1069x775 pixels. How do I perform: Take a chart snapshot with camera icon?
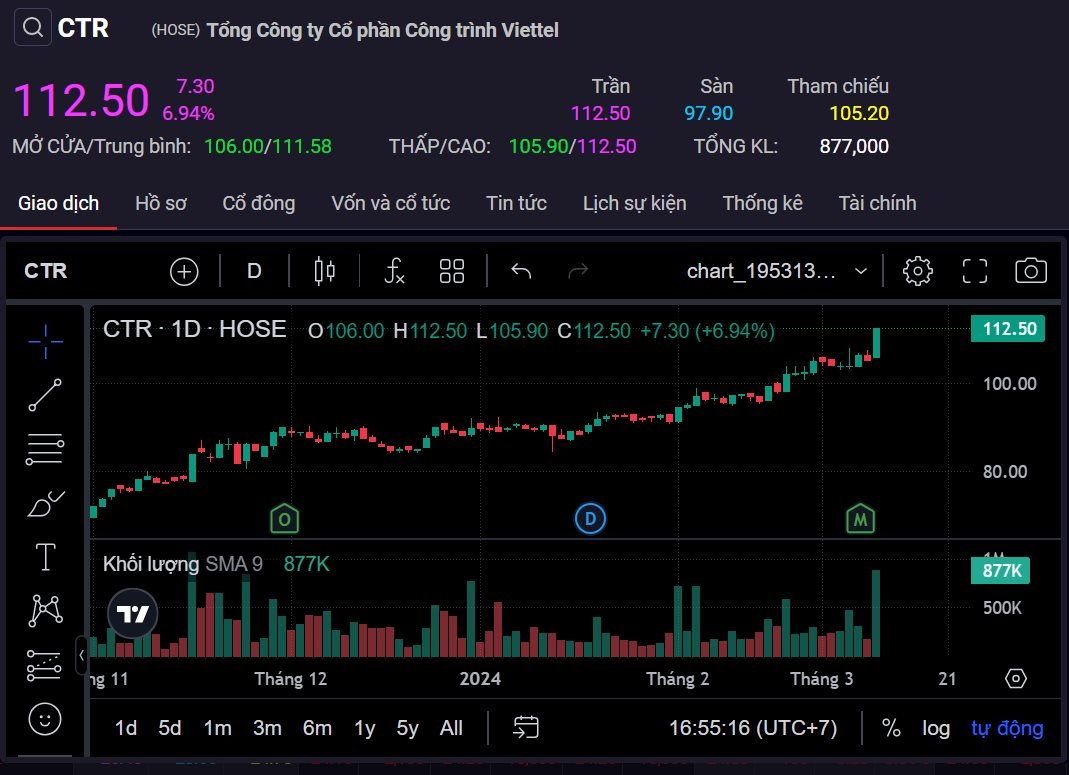tap(1031, 271)
